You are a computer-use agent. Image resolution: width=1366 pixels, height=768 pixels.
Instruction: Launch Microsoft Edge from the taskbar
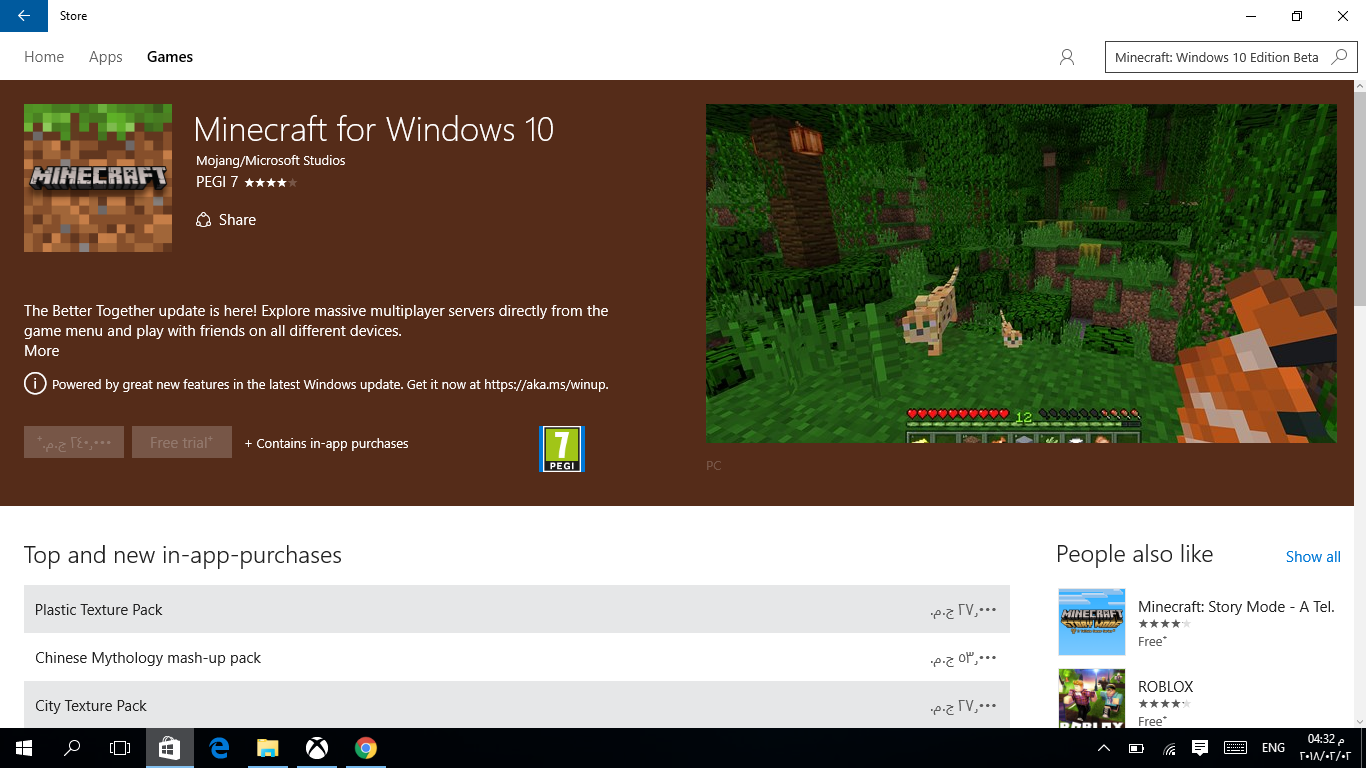219,748
